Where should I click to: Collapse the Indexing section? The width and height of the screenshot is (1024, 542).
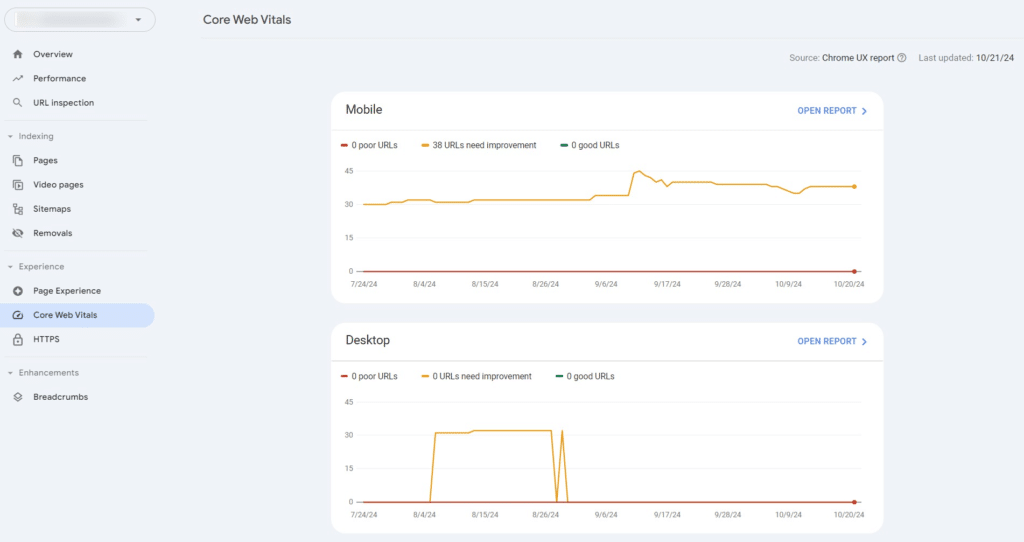click(10, 136)
